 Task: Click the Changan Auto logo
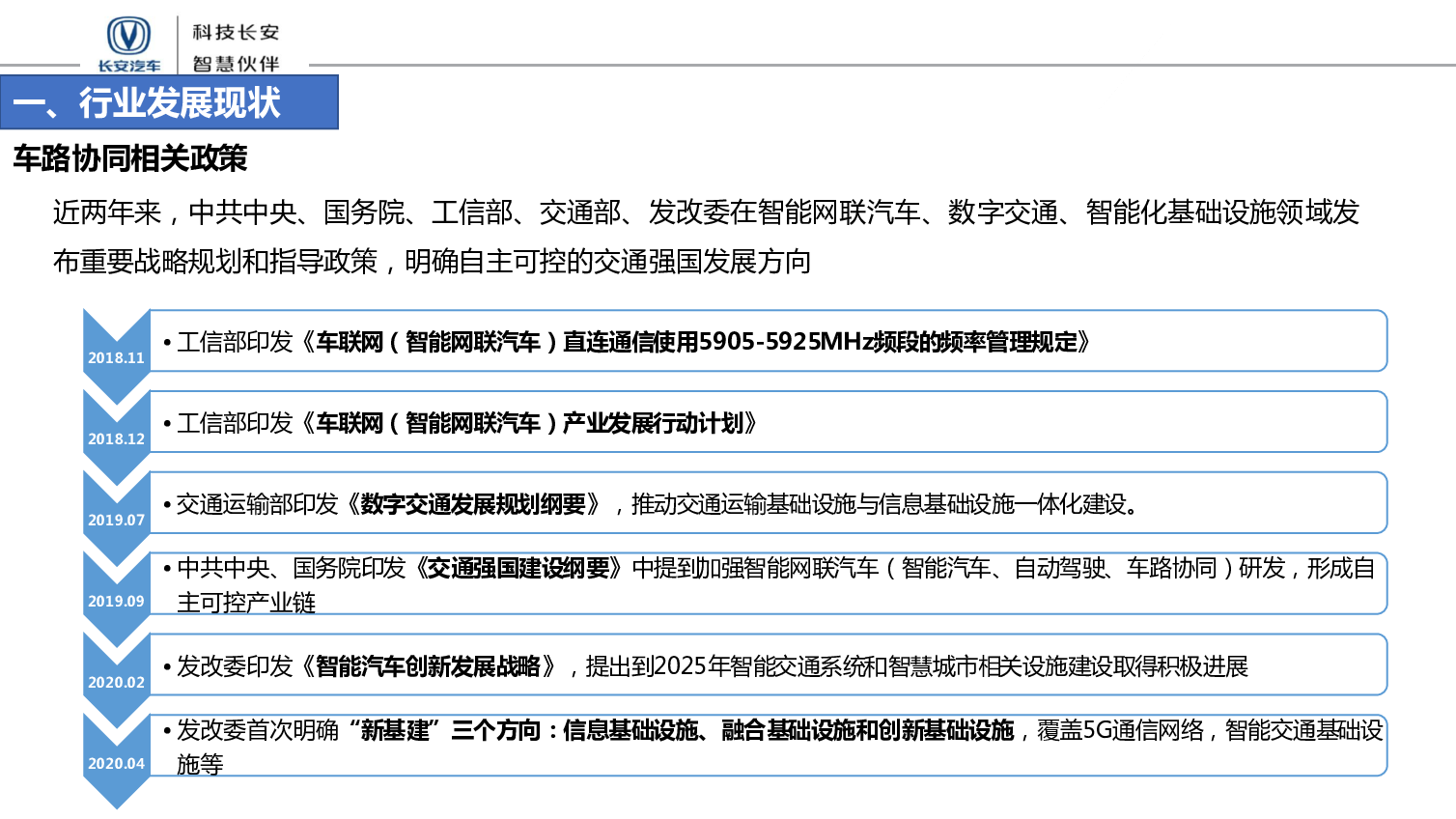click(128, 44)
